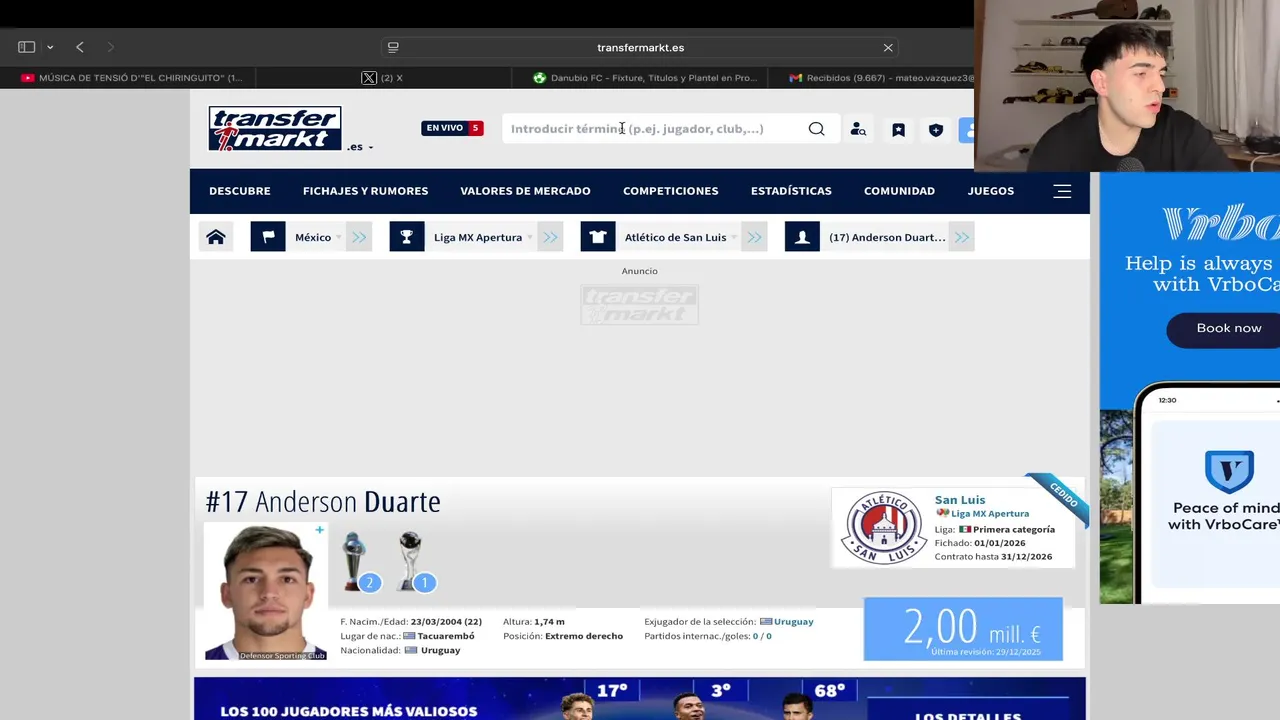Toggle the Safari sidebar icon

(x=27, y=47)
